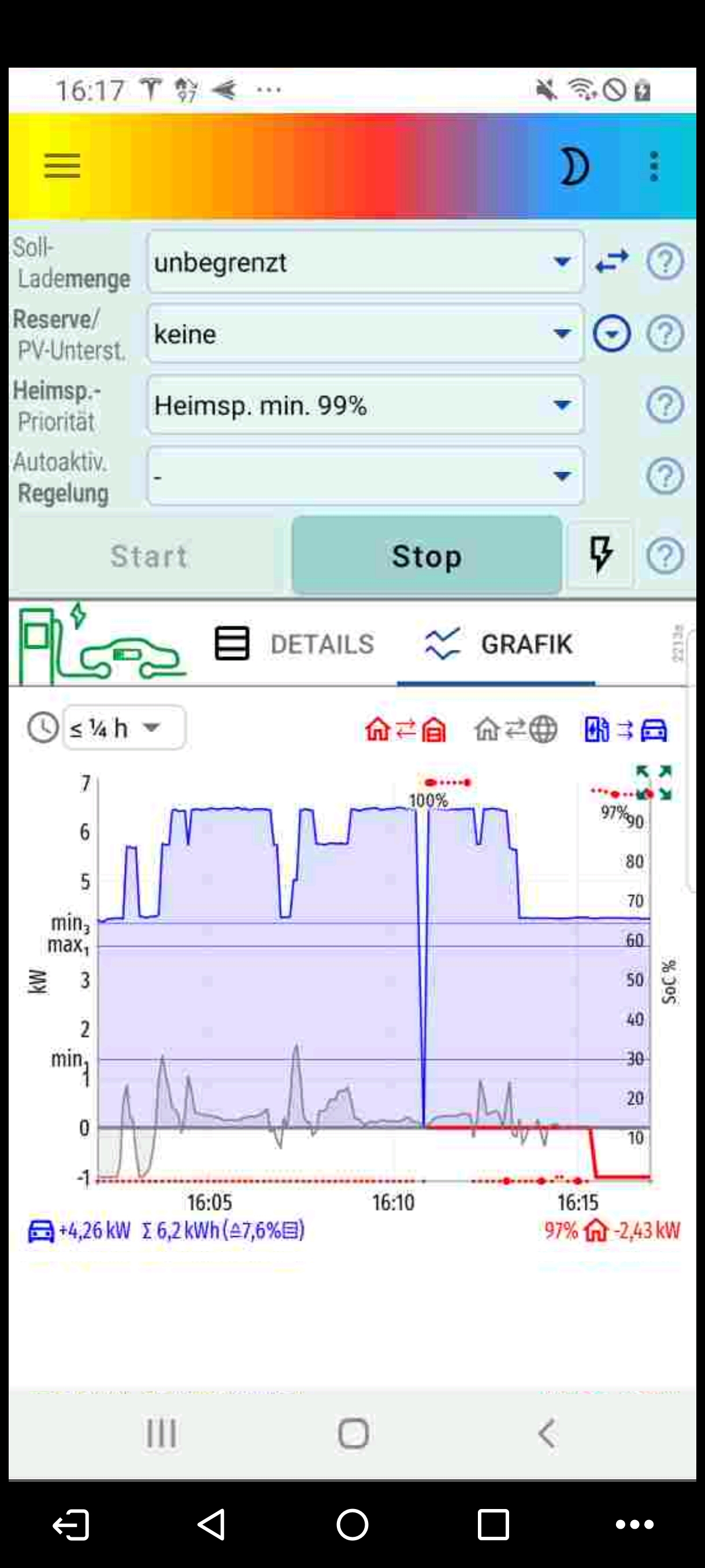Viewport: 705px width, 1568px height.
Task: Toggle the grey house-to-grid graph series
Action: (x=515, y=728)
